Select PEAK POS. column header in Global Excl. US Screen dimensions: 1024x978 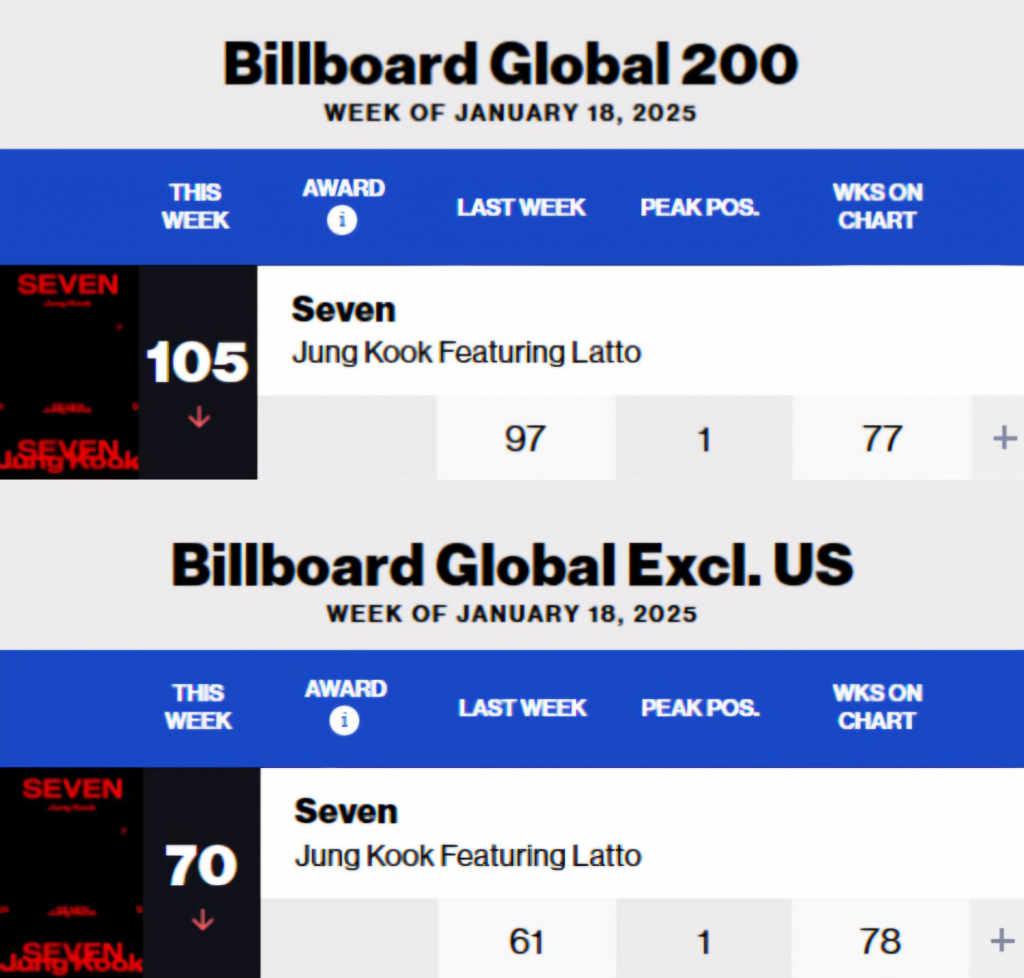(x=700, y=708)
